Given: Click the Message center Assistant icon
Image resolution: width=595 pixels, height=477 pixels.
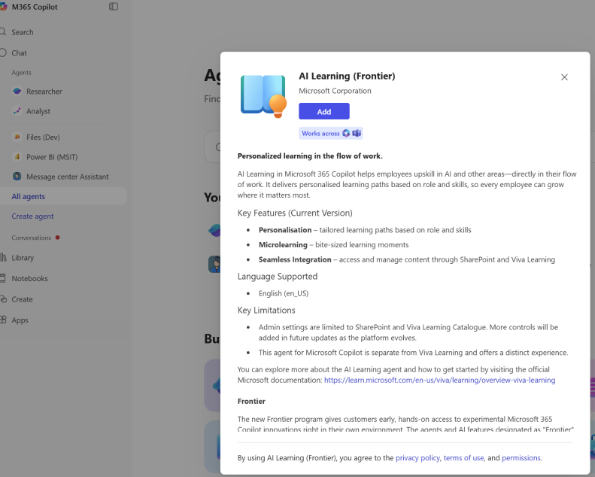Looking at the screenshot, I should (x=17, y=176).
